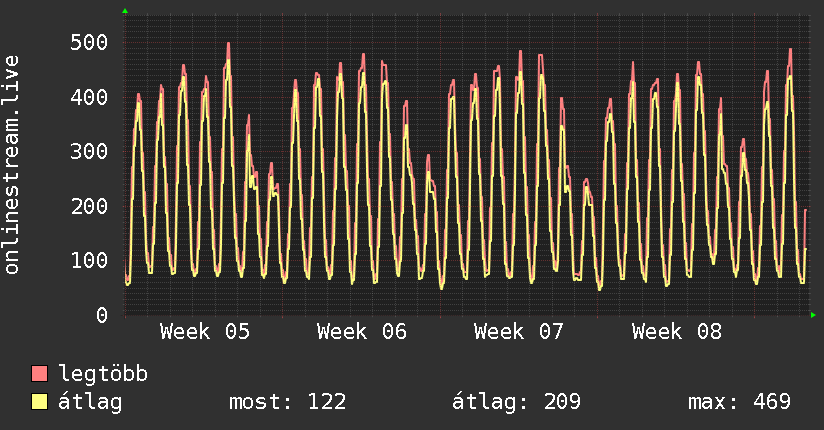This screenshot has width=824, height=430.
Task: Click the 200 y-axis tick label
Action: [89, 206]
